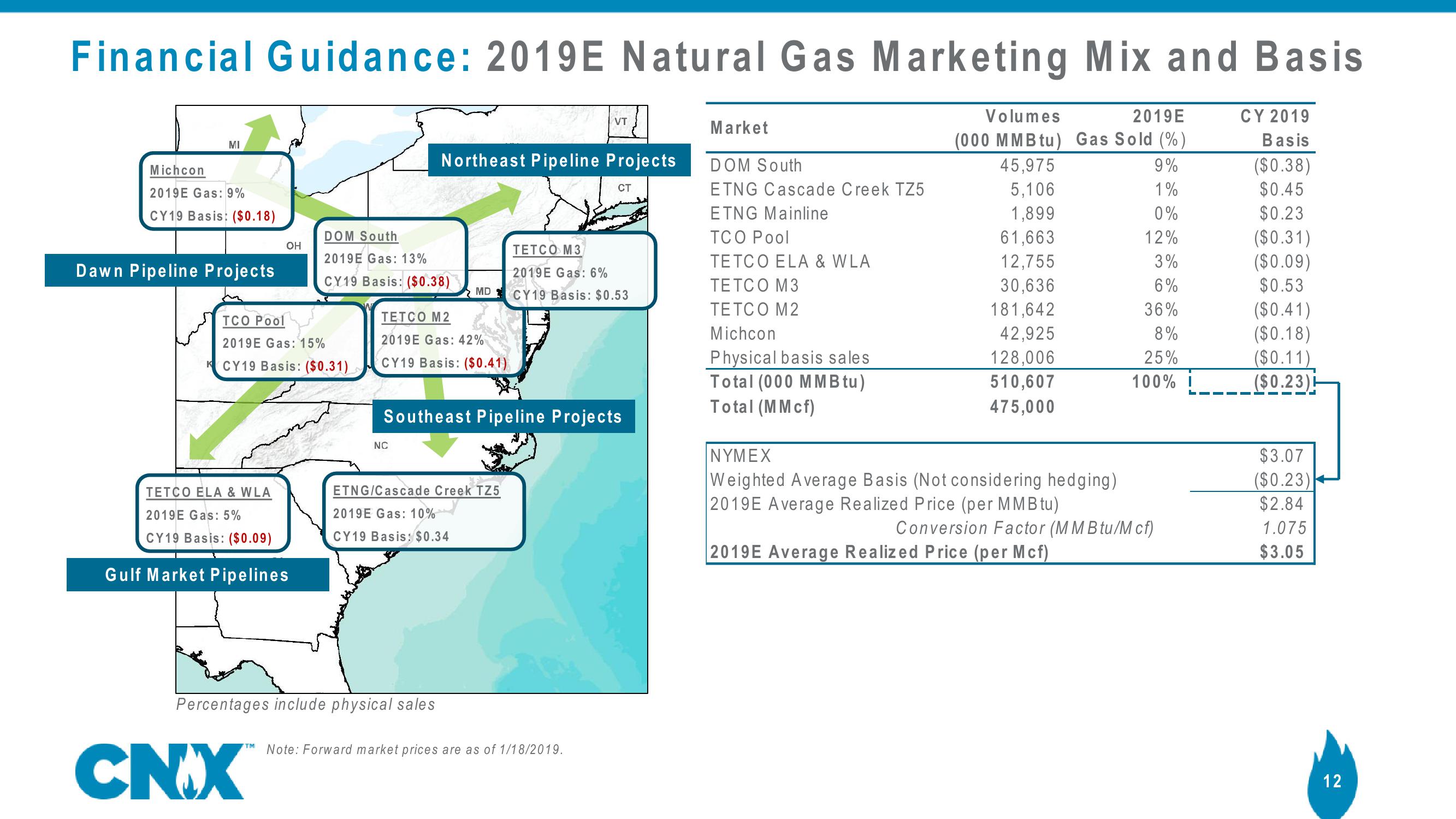Click the TETCO M2 callout heading

click(416, 317)
